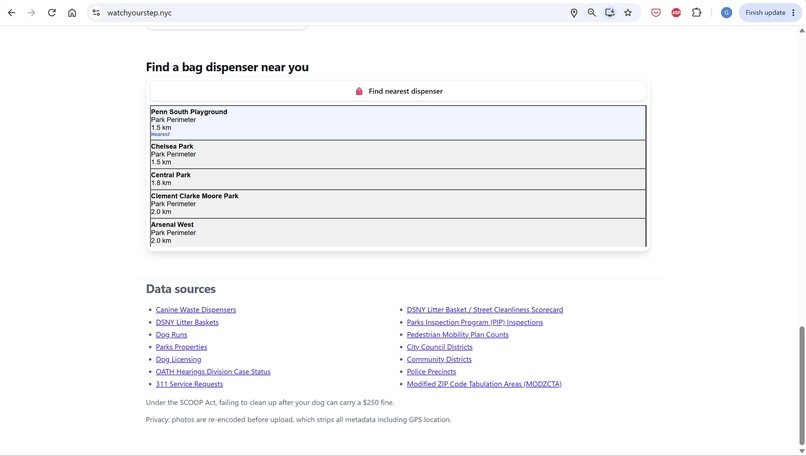This screenshot has width=806, height=456.
Task: Open the Dog Runs link
Action: [171, 335]
